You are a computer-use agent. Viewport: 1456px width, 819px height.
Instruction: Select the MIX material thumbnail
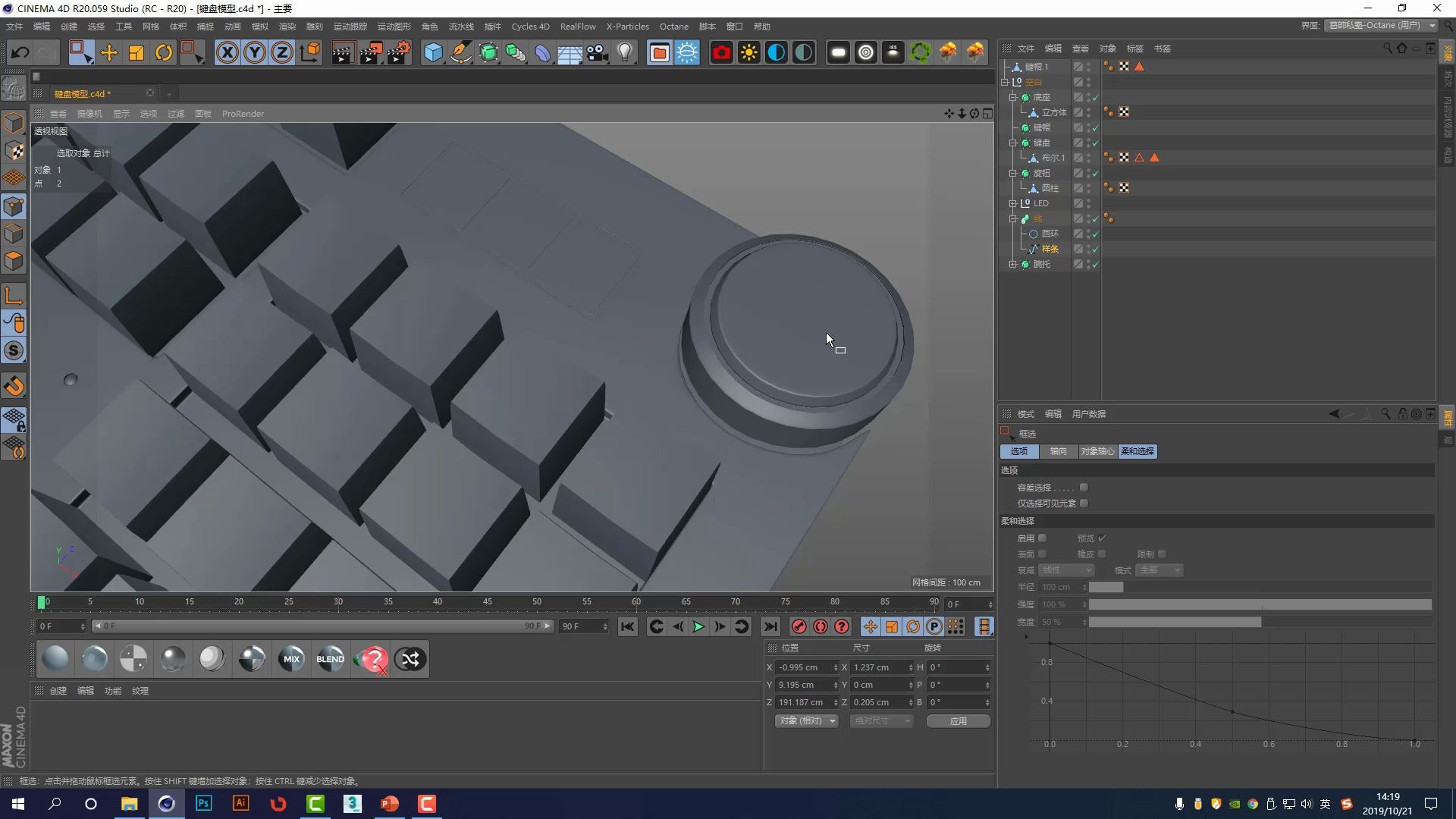(x=291, y=658)
